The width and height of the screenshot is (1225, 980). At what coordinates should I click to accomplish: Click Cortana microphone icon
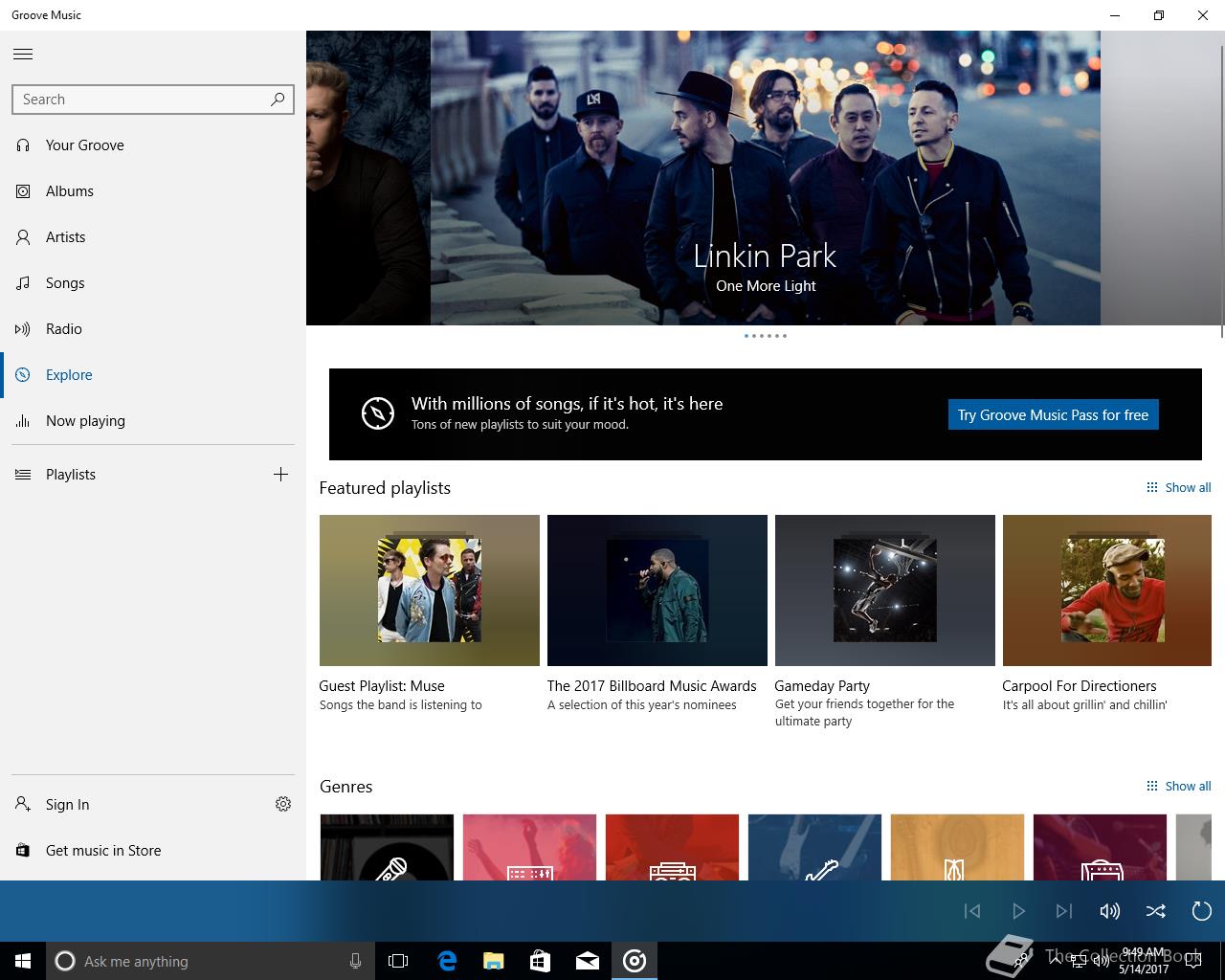click(355, 961)
